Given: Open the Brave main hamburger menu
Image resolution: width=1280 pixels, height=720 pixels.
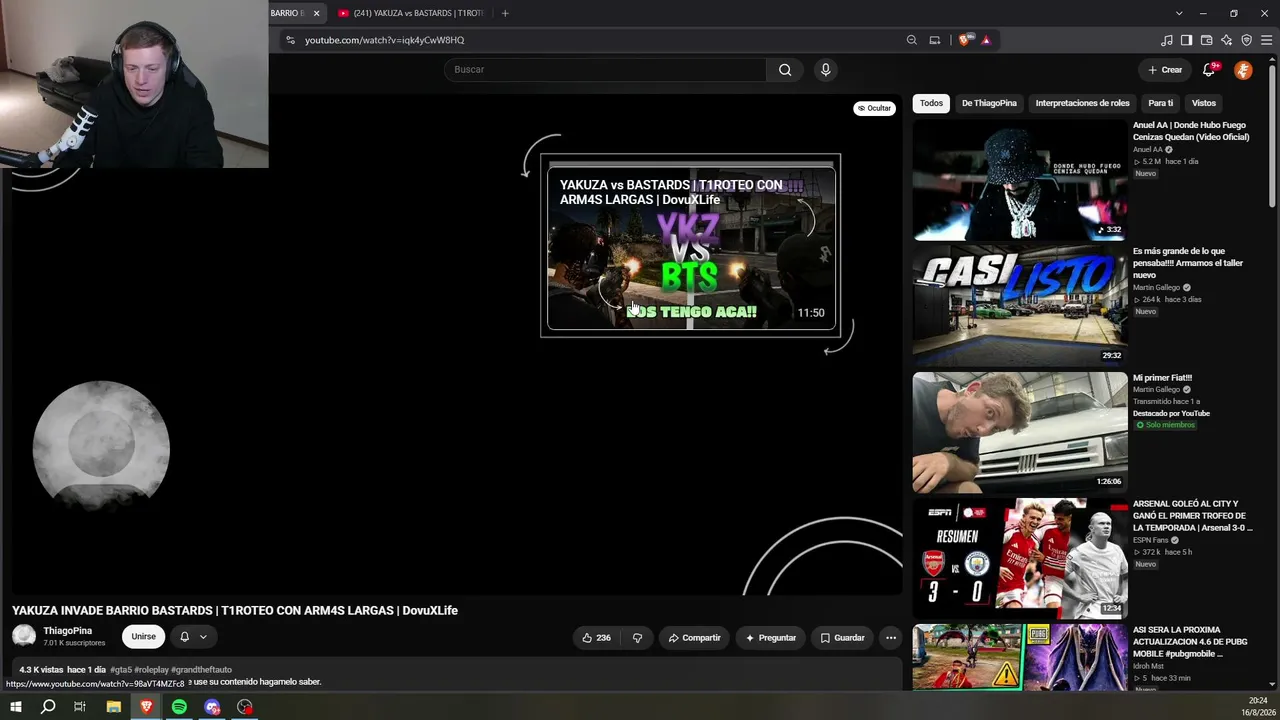Looking at the screenshot, I should tap(1267, 40).
